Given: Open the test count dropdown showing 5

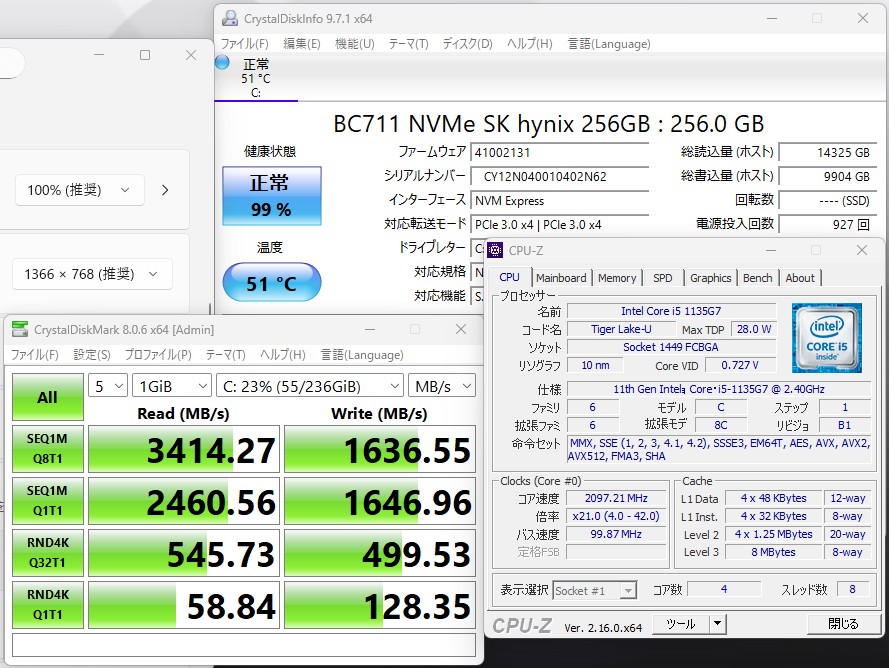Looking at the screenshot, I should pyautogui.click(x=108, y=386).
